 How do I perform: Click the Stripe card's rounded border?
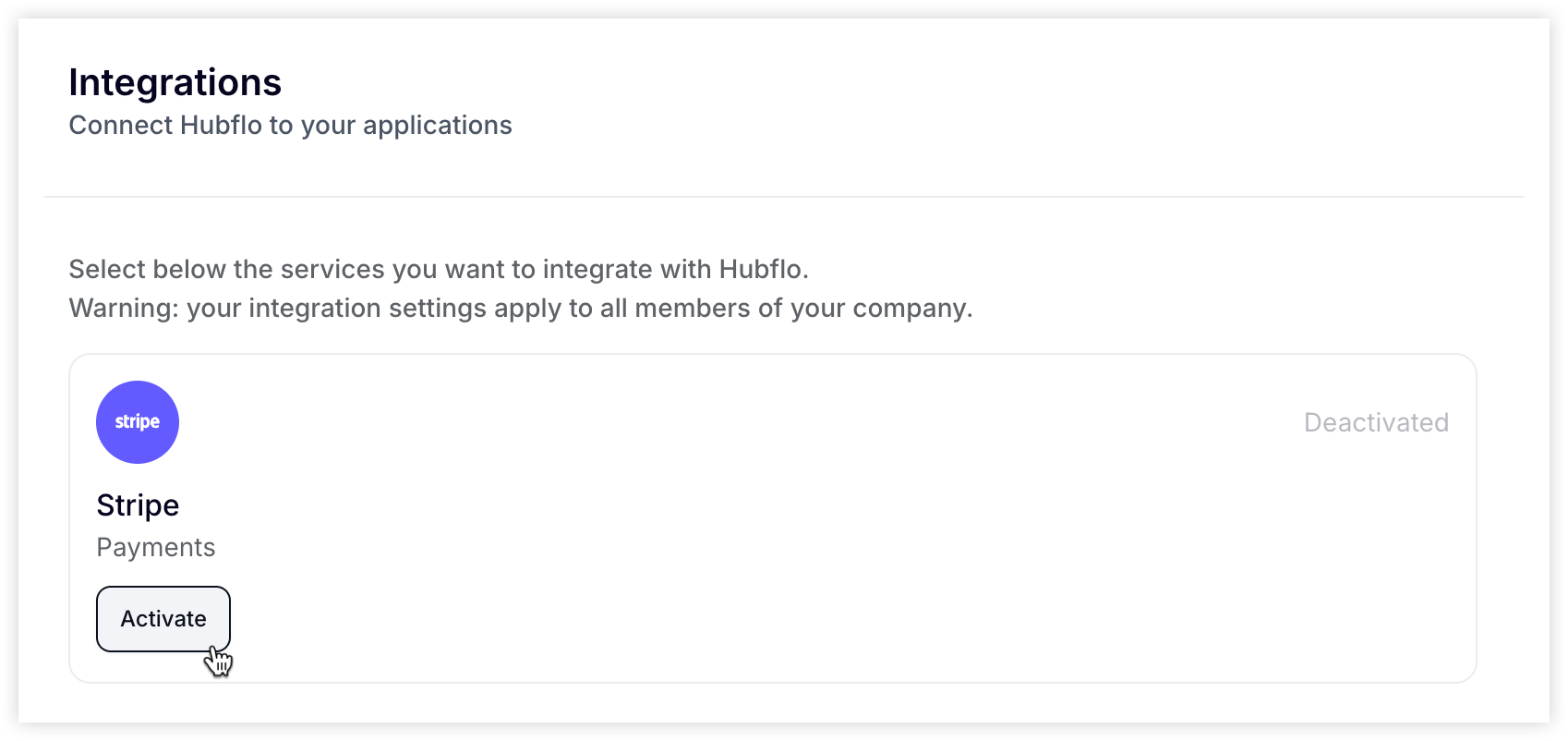click(773, 354)
